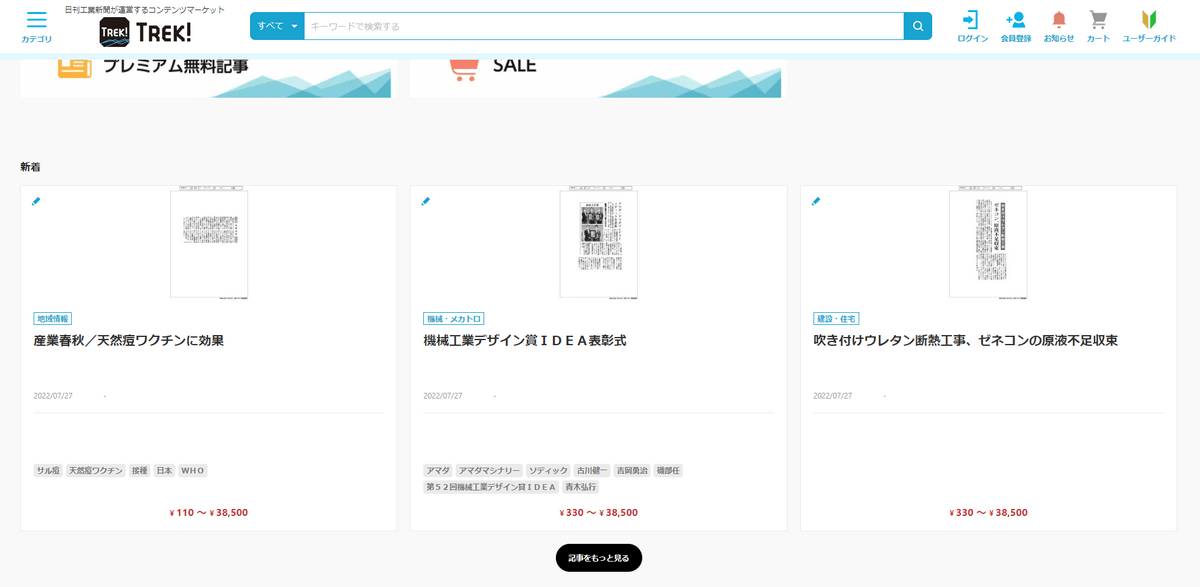Expand the すべて search category dropdown

coord(277,26)
